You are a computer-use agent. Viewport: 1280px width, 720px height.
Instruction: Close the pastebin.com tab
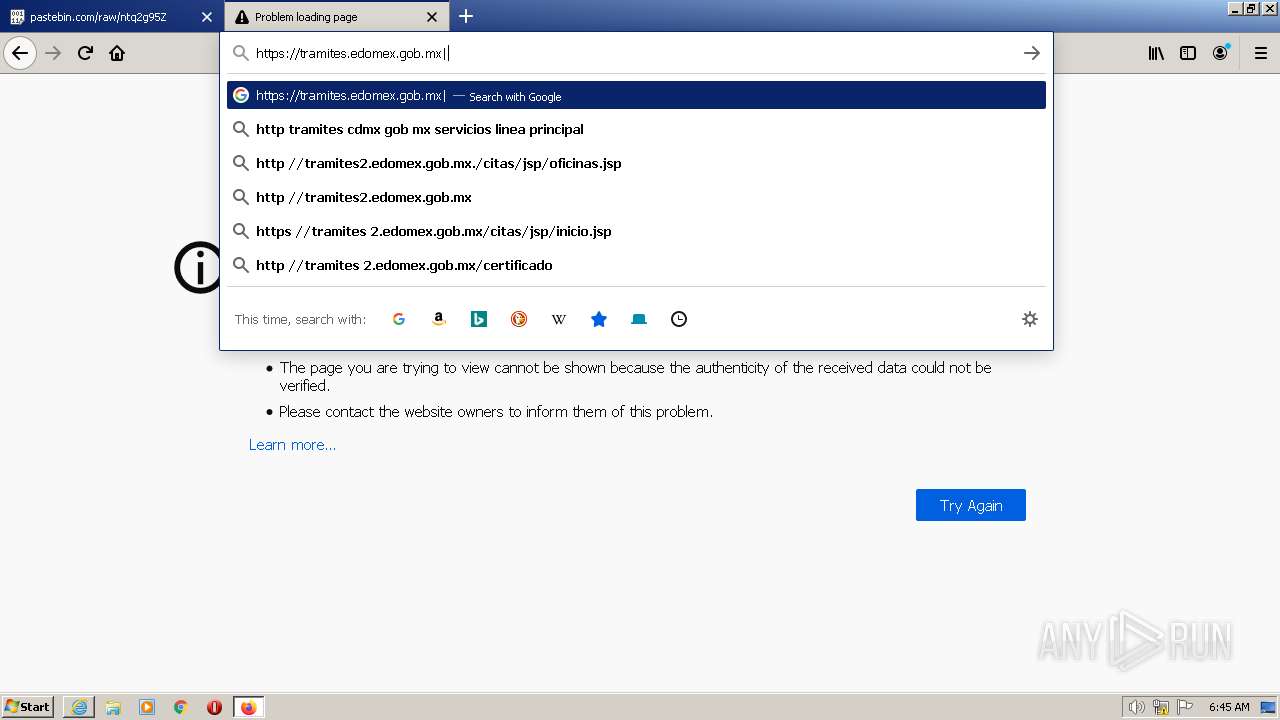[207, 17]
